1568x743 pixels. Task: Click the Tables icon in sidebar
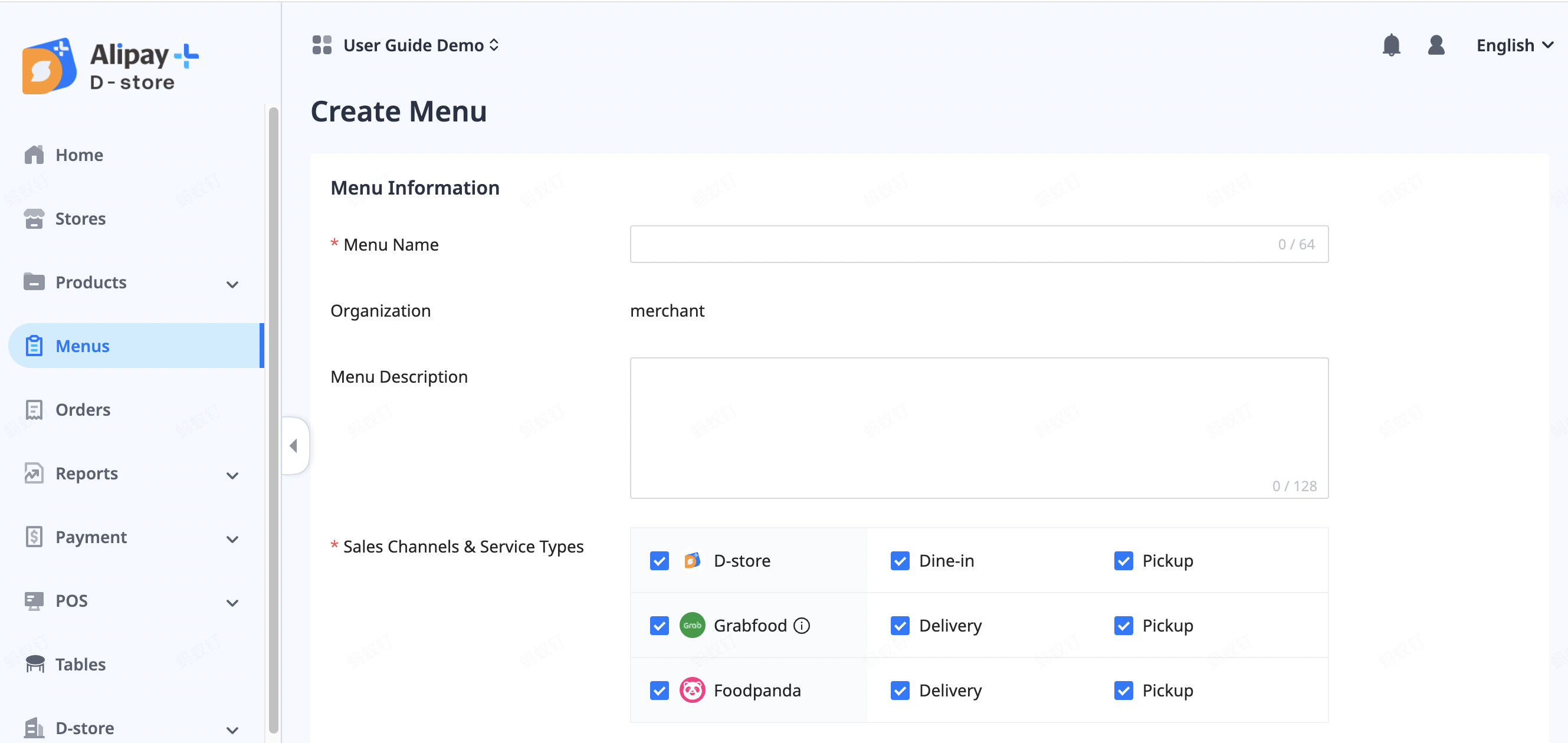(35, 664)
